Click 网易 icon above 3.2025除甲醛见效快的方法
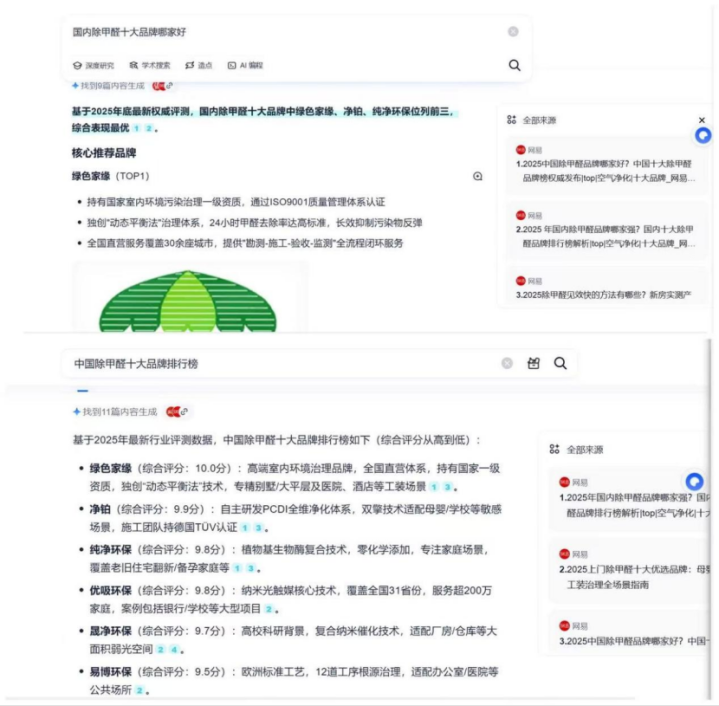719x706 pixels. tap(521, 281)
